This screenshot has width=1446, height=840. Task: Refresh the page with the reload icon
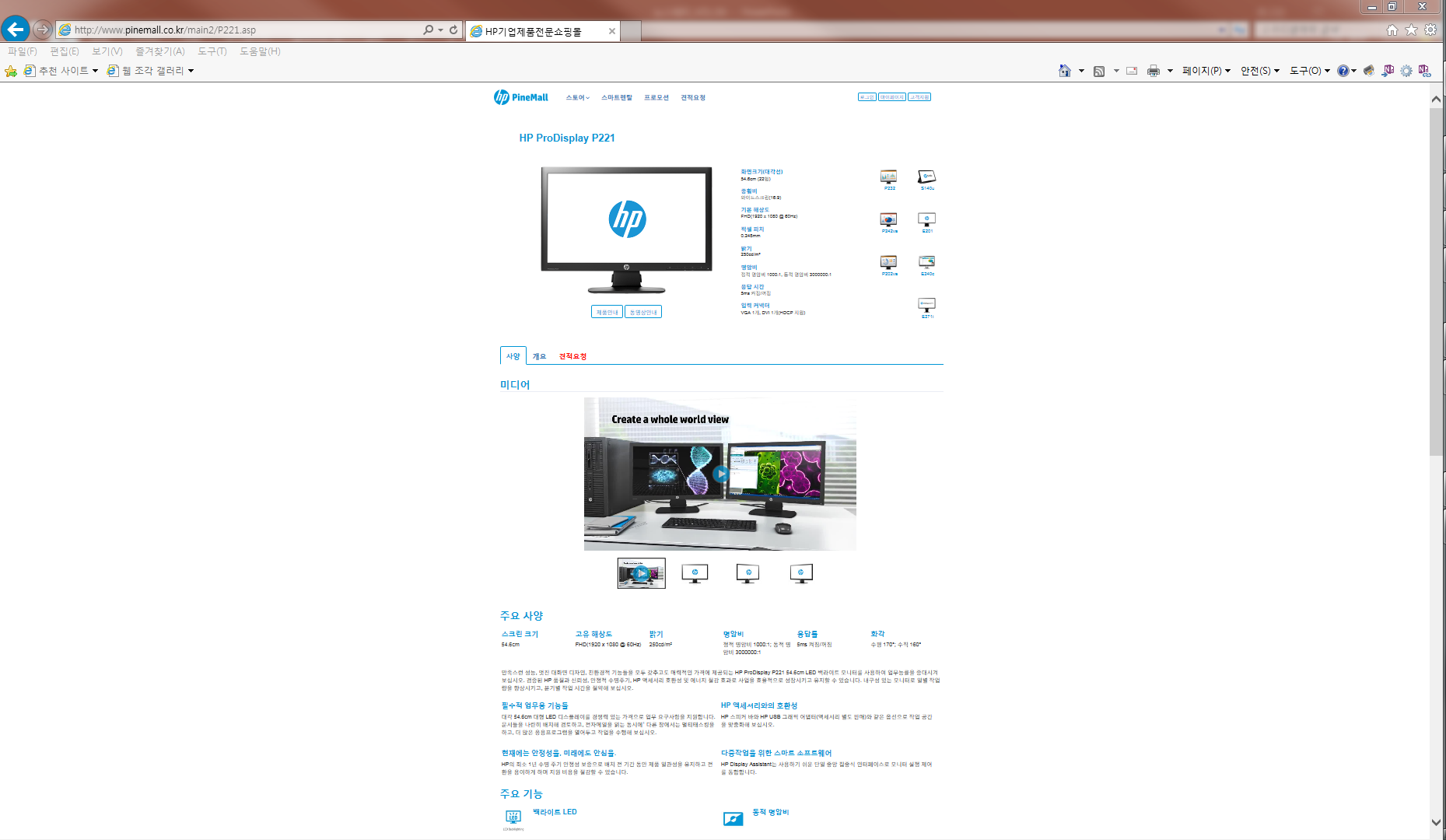[x=453, y=30]
